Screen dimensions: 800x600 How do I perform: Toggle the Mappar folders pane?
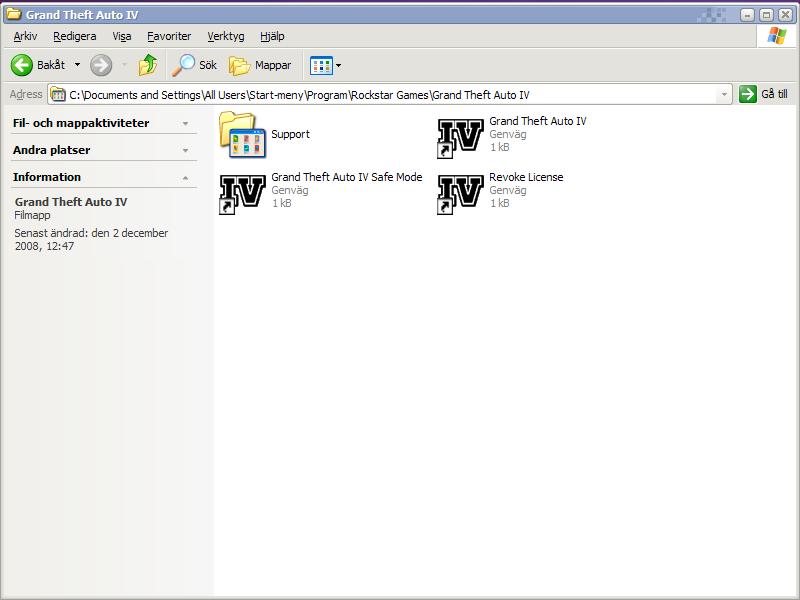(260, 65)
